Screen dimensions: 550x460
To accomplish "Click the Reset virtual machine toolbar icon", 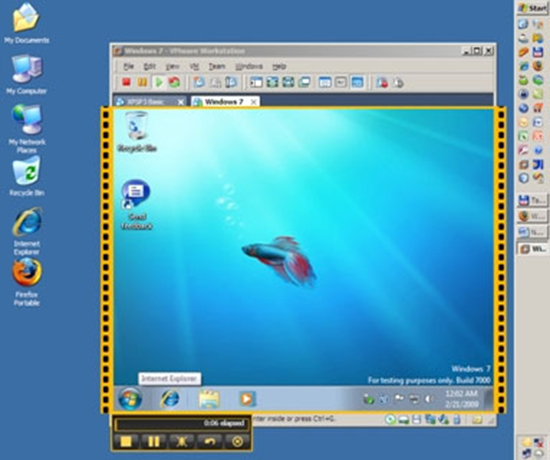I will pyautogui.click(x=174, y=82).
